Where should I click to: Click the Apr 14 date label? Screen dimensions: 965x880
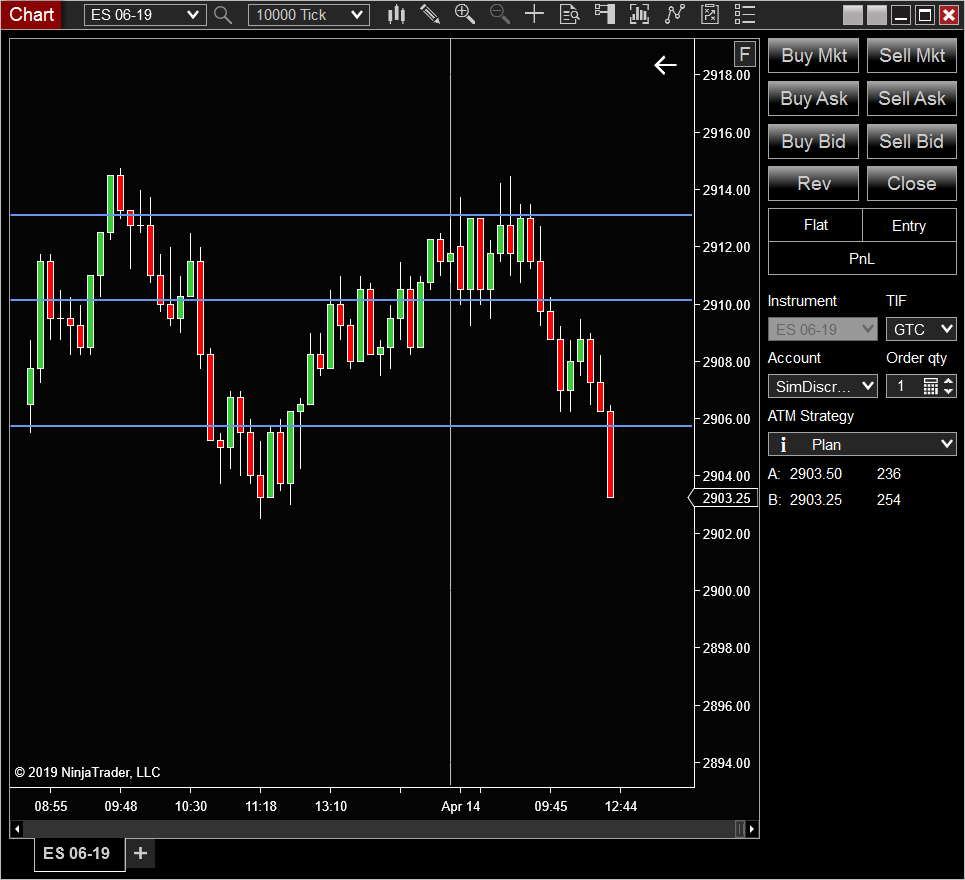click(x=460, y=806)
